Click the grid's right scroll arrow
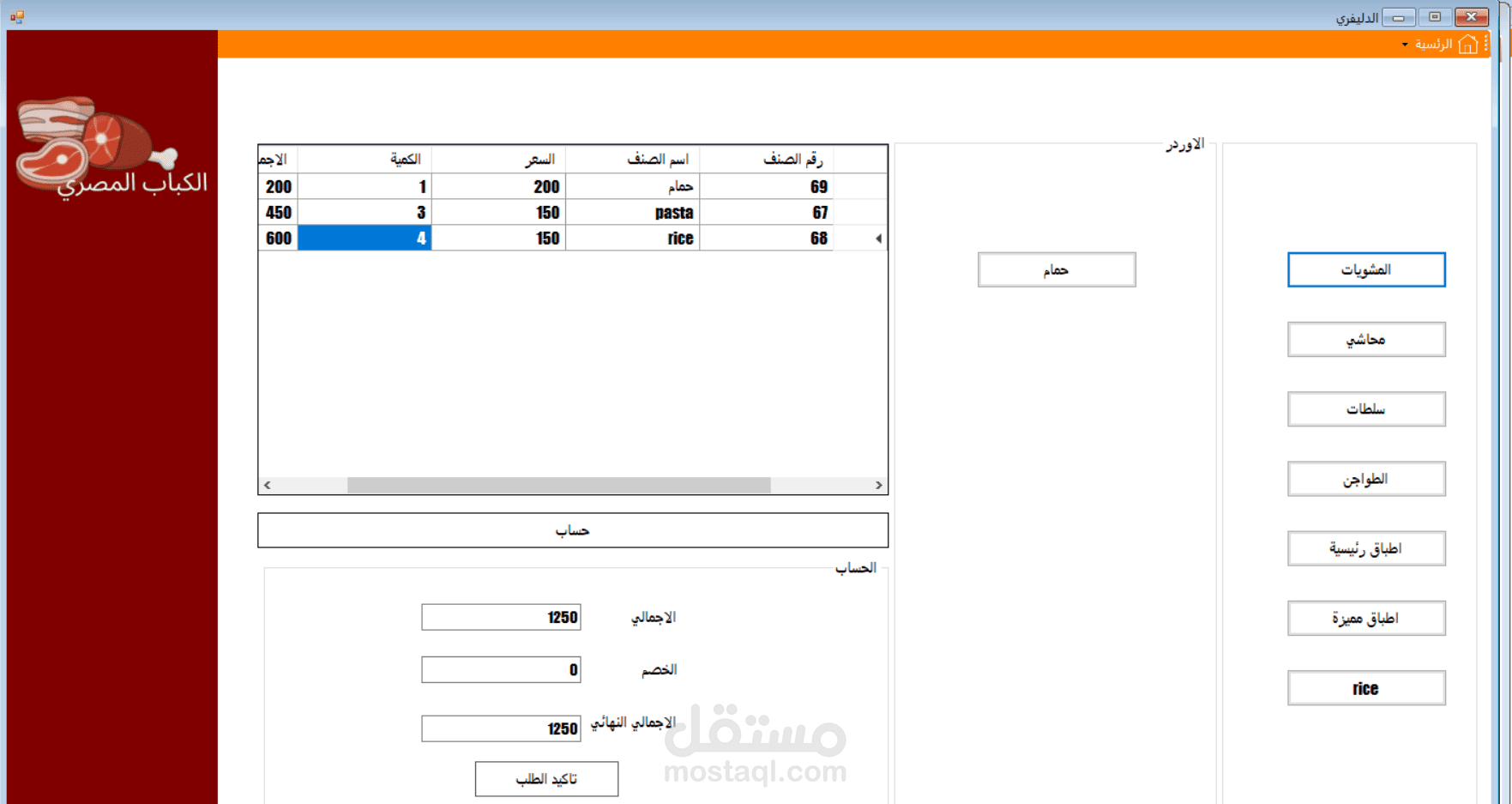This screenshot has width=1512, height=804. click(x=878, y=485)
